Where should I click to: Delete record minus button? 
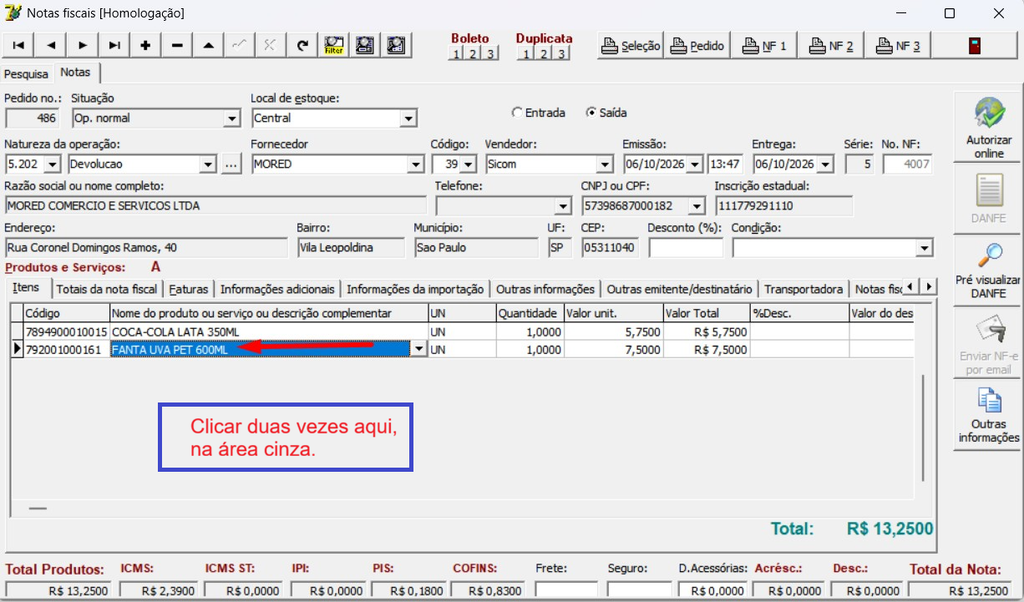coord(177,45)
